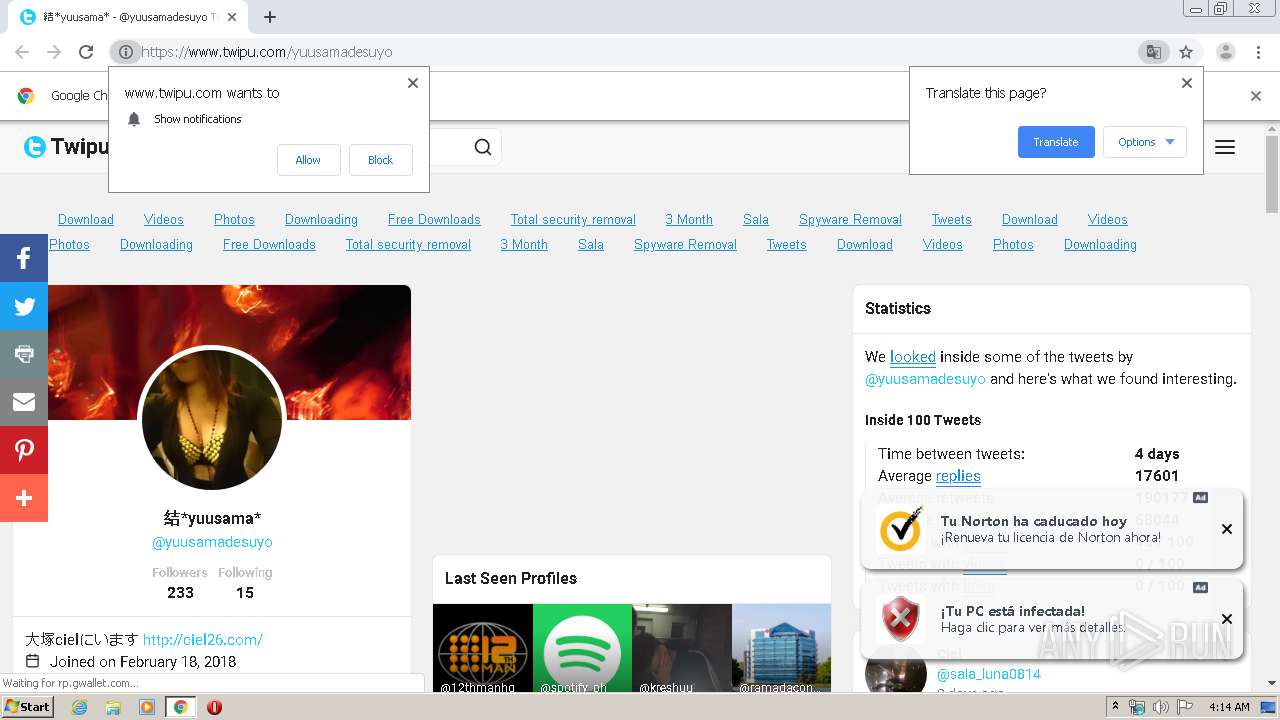1280x720 pixels.
Task: Open the Windows Start menu
Action: coord(28,707)
